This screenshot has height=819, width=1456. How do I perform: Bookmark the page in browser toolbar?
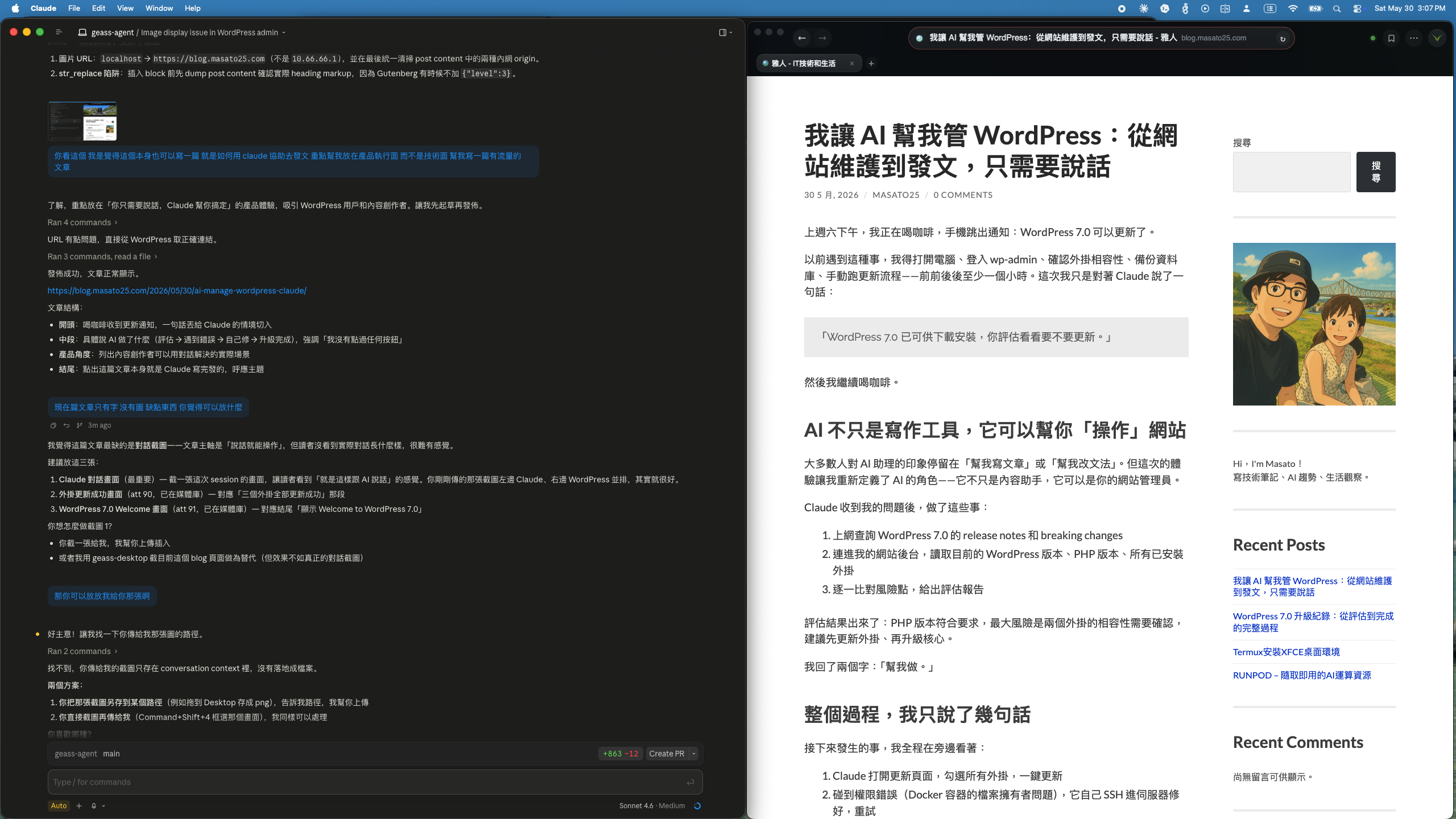coord(1391,38)
